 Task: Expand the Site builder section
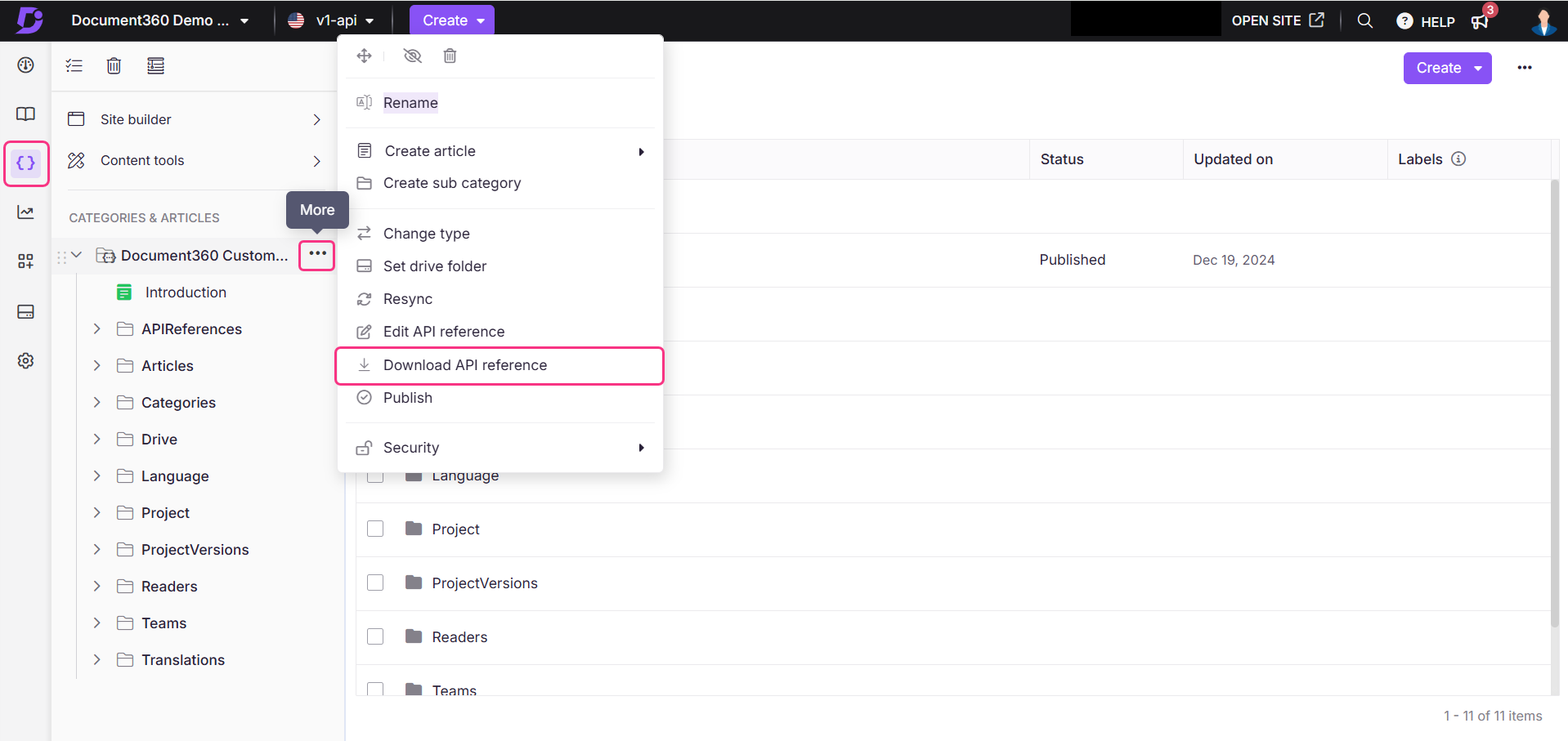(196, 119)
